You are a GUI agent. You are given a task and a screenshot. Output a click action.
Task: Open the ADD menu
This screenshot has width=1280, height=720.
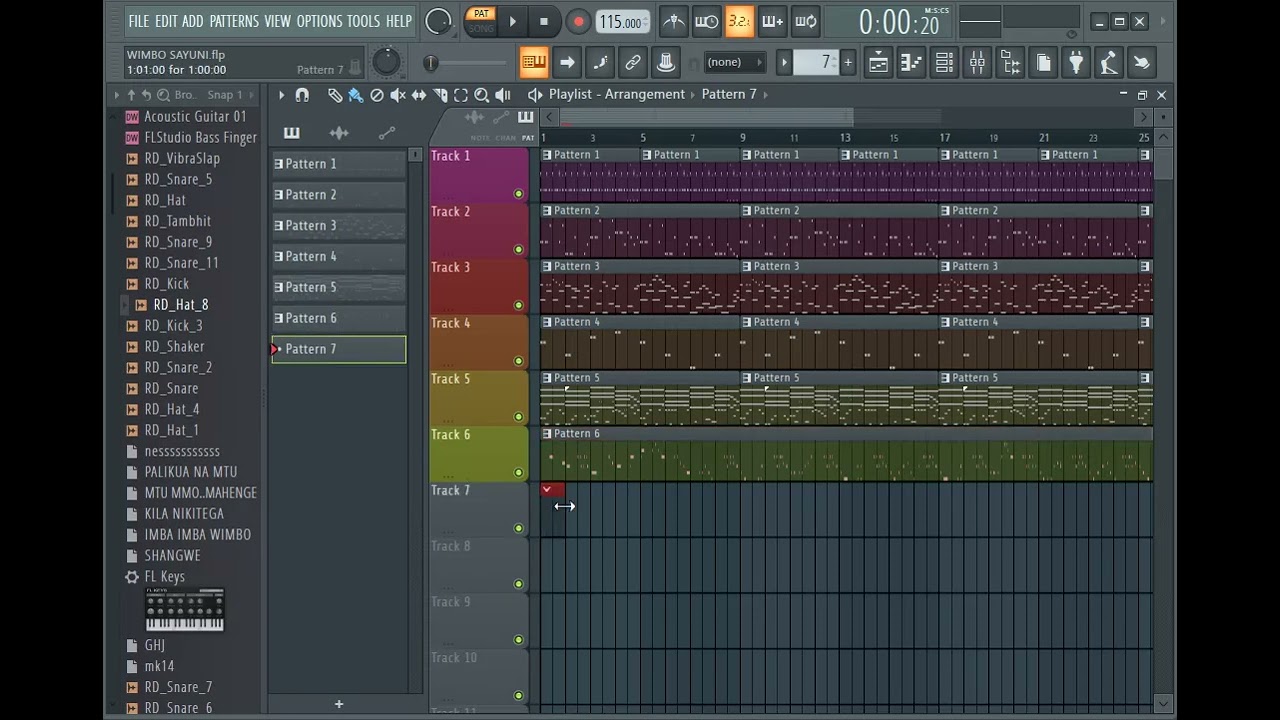coord(193,21)
